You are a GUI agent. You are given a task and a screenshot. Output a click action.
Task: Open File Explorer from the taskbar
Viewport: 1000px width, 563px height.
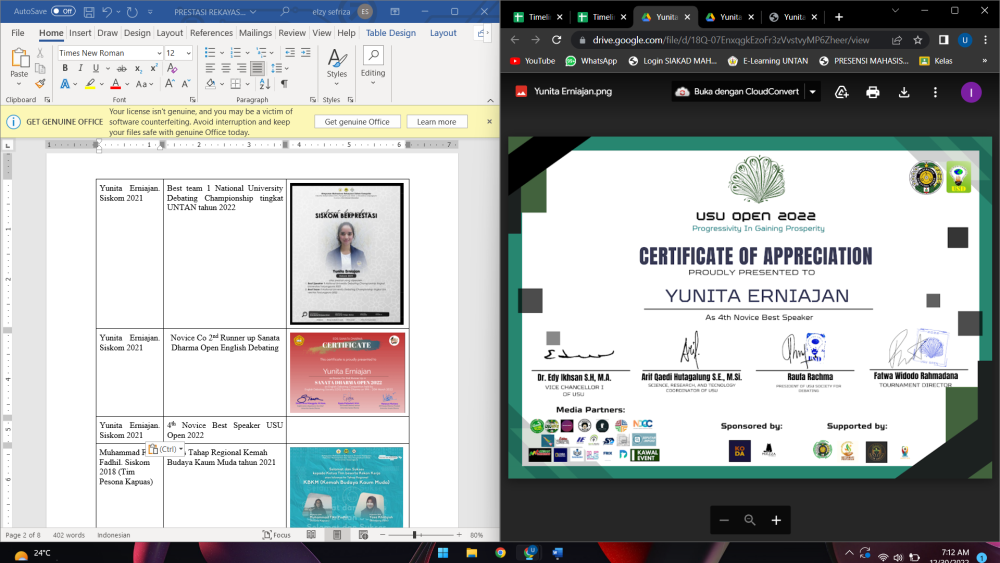tap(472, 553)
